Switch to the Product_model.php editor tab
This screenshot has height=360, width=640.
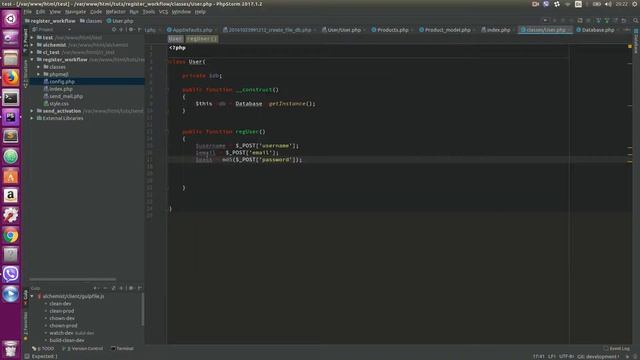447,30
